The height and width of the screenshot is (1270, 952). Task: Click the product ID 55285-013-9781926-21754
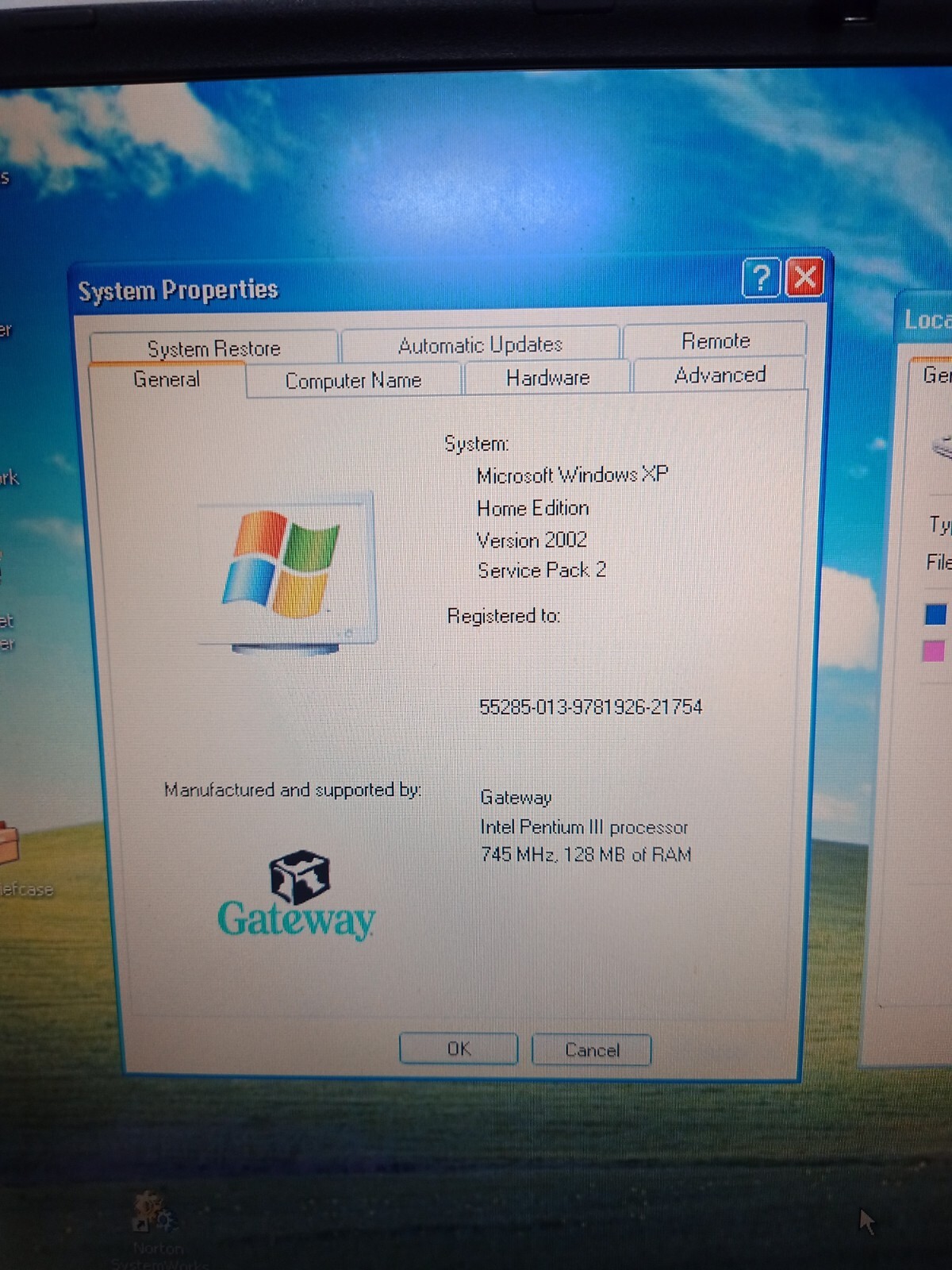click(x=590, y=706)
